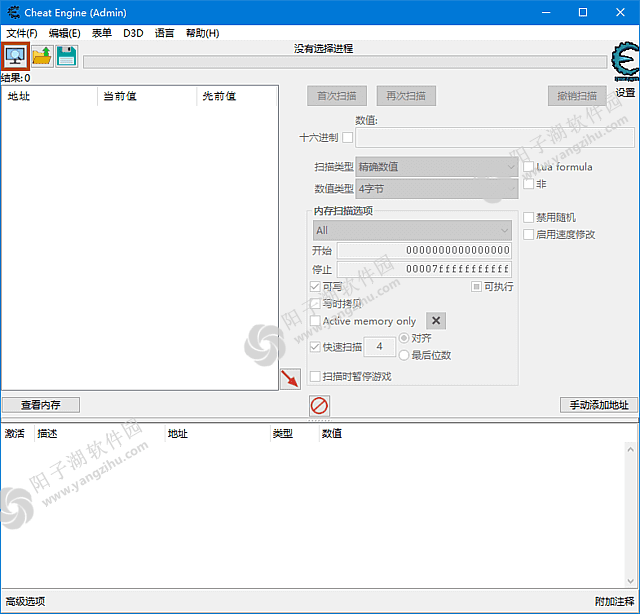This screenshot has width=640, height=614.
Task: Click fast scan alignment value 4 field
Action: (380, 347)
